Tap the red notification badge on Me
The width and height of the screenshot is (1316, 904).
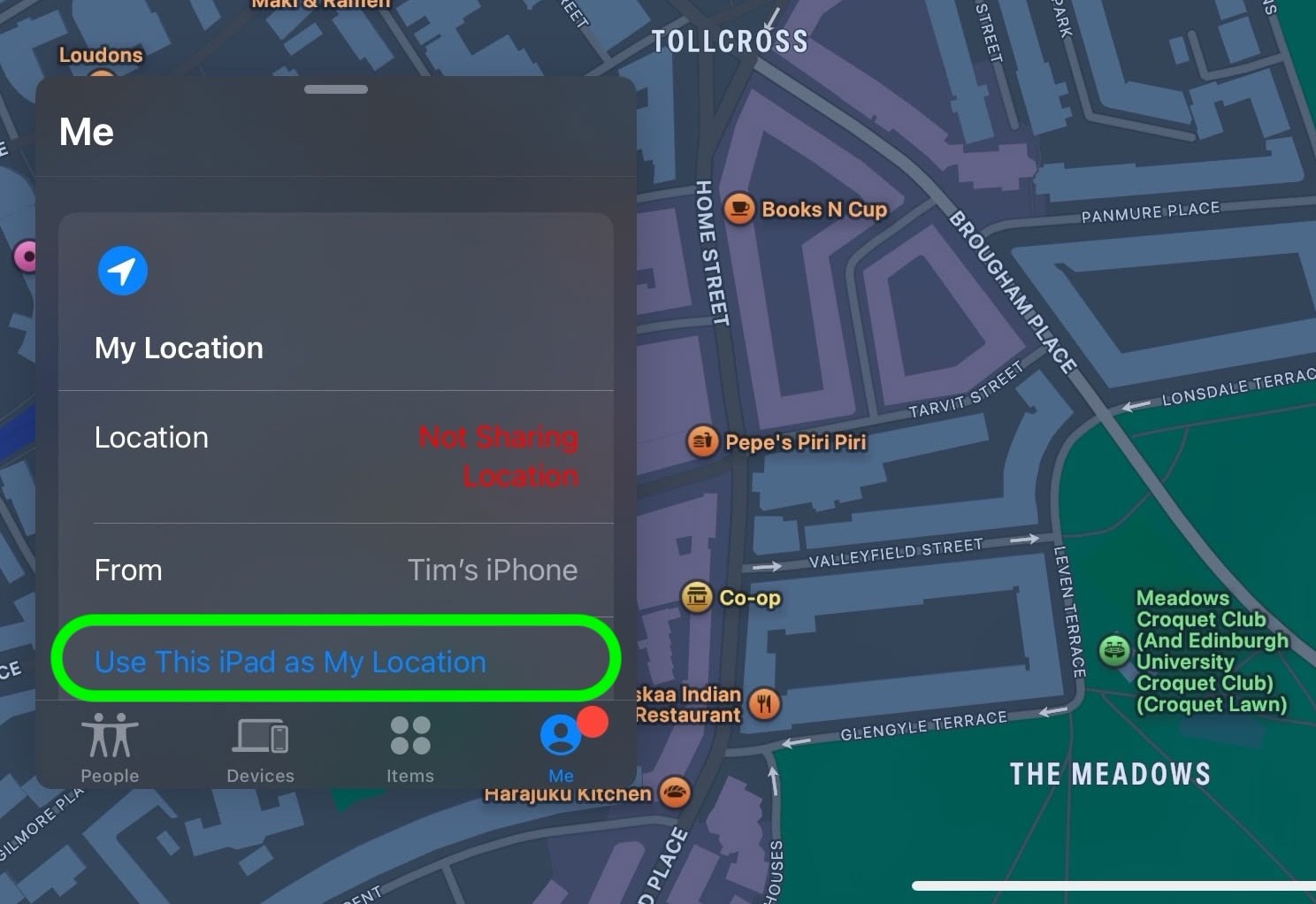tap(593, 722)
